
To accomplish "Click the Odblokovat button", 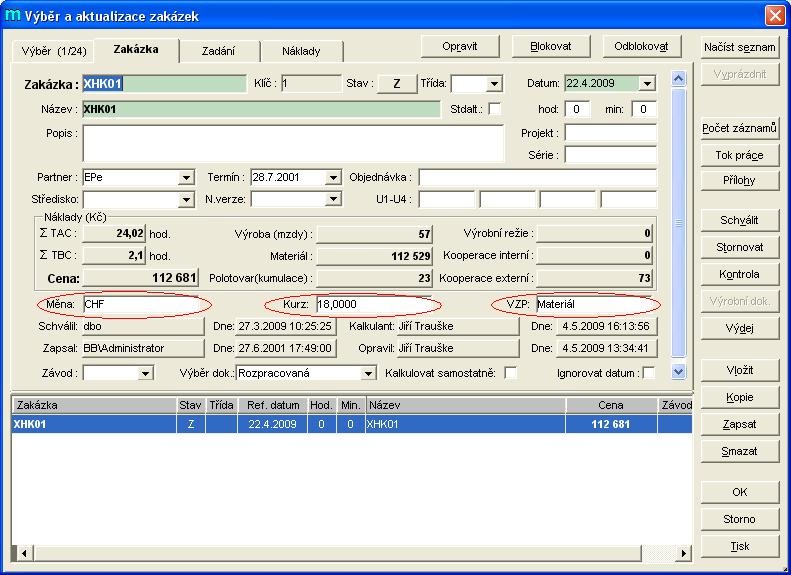I will (641, 46).
